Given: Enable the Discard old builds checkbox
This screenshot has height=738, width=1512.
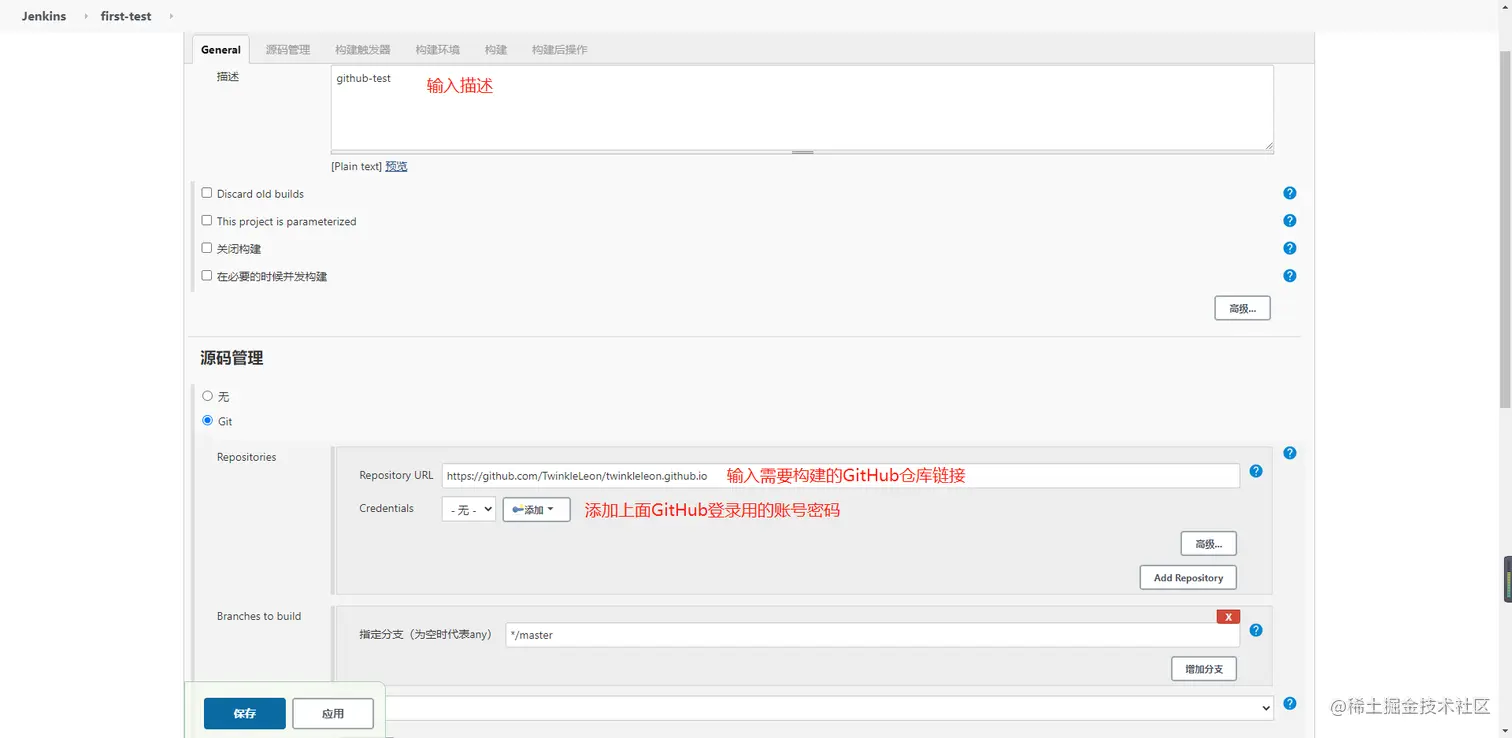Looking at the screenshot, I should coord(206,193).
